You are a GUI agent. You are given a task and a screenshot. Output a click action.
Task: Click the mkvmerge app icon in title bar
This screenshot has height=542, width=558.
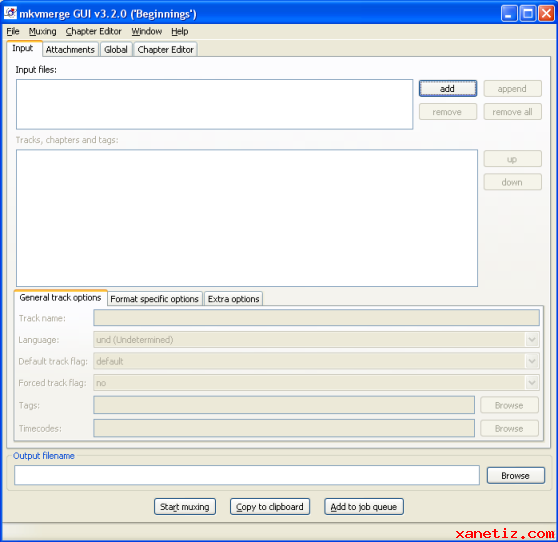[x=10, y=13]
